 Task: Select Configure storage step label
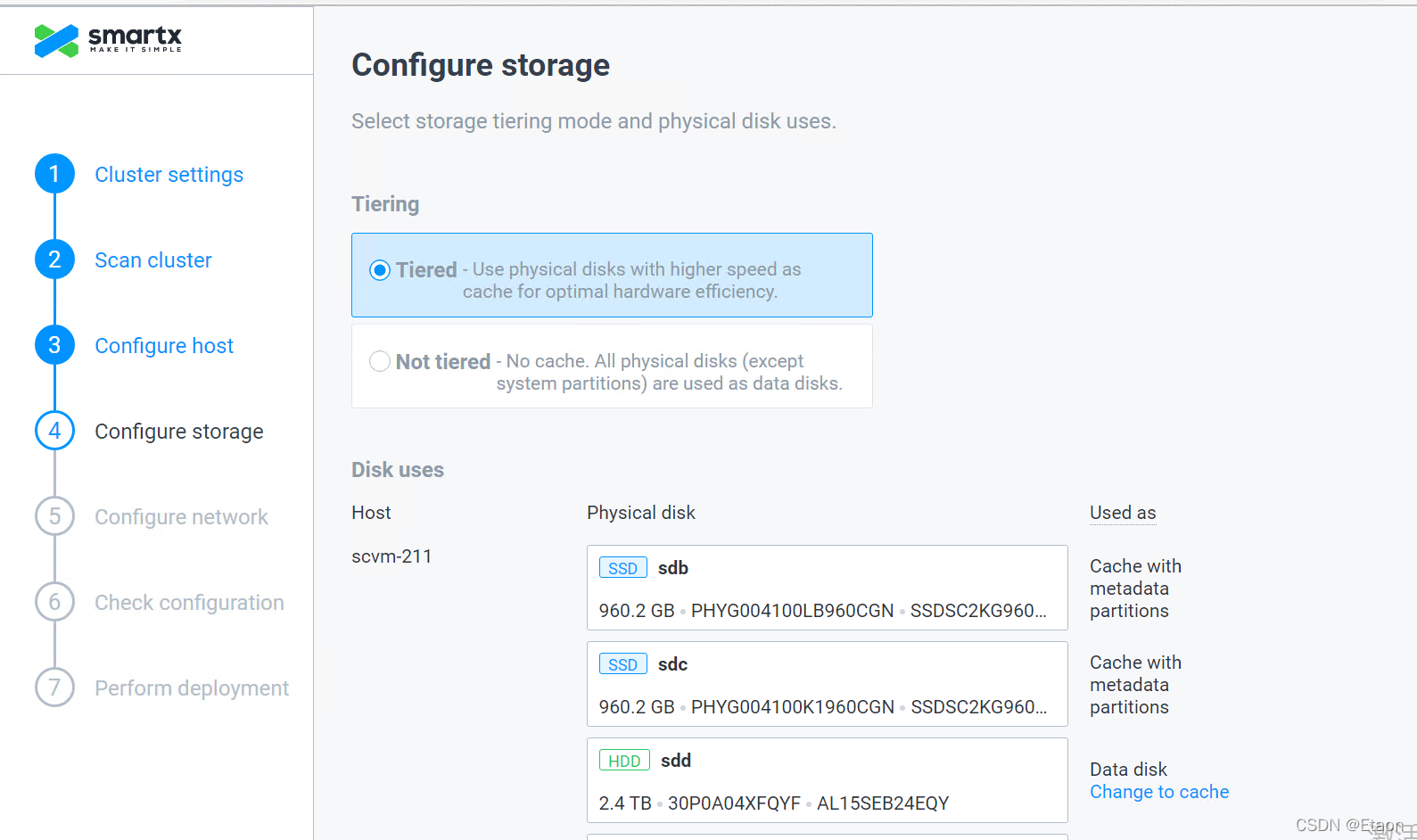coord(179,432)
